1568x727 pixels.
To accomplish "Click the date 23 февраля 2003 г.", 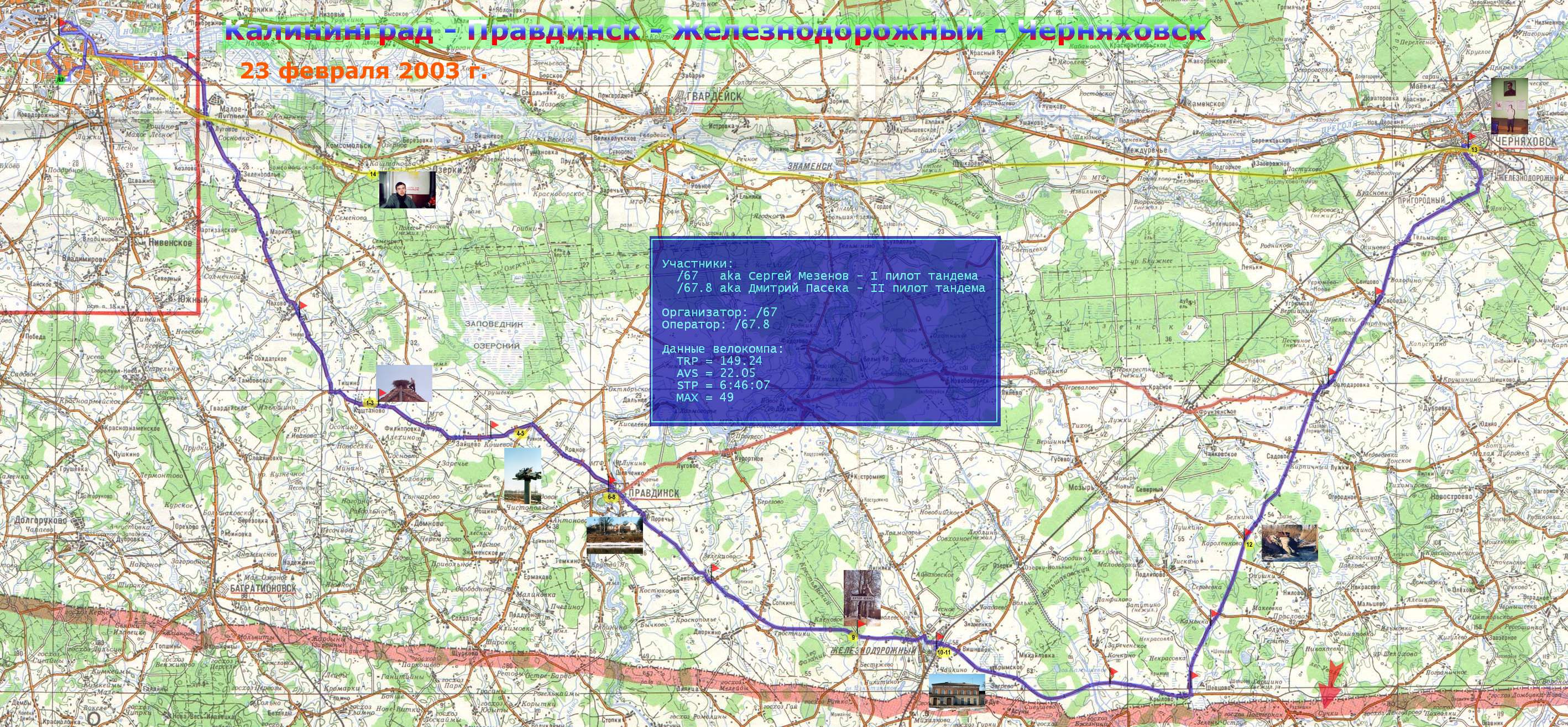I will point(363,71).
